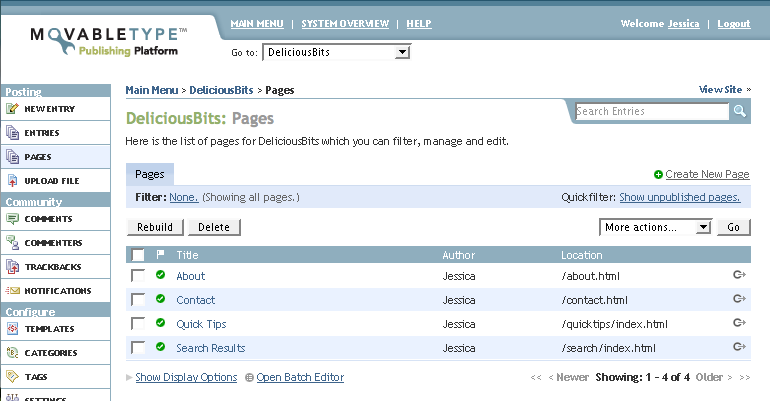Click the Tags sidebar icon
770x401 pixels.
[x=13, y=377]
